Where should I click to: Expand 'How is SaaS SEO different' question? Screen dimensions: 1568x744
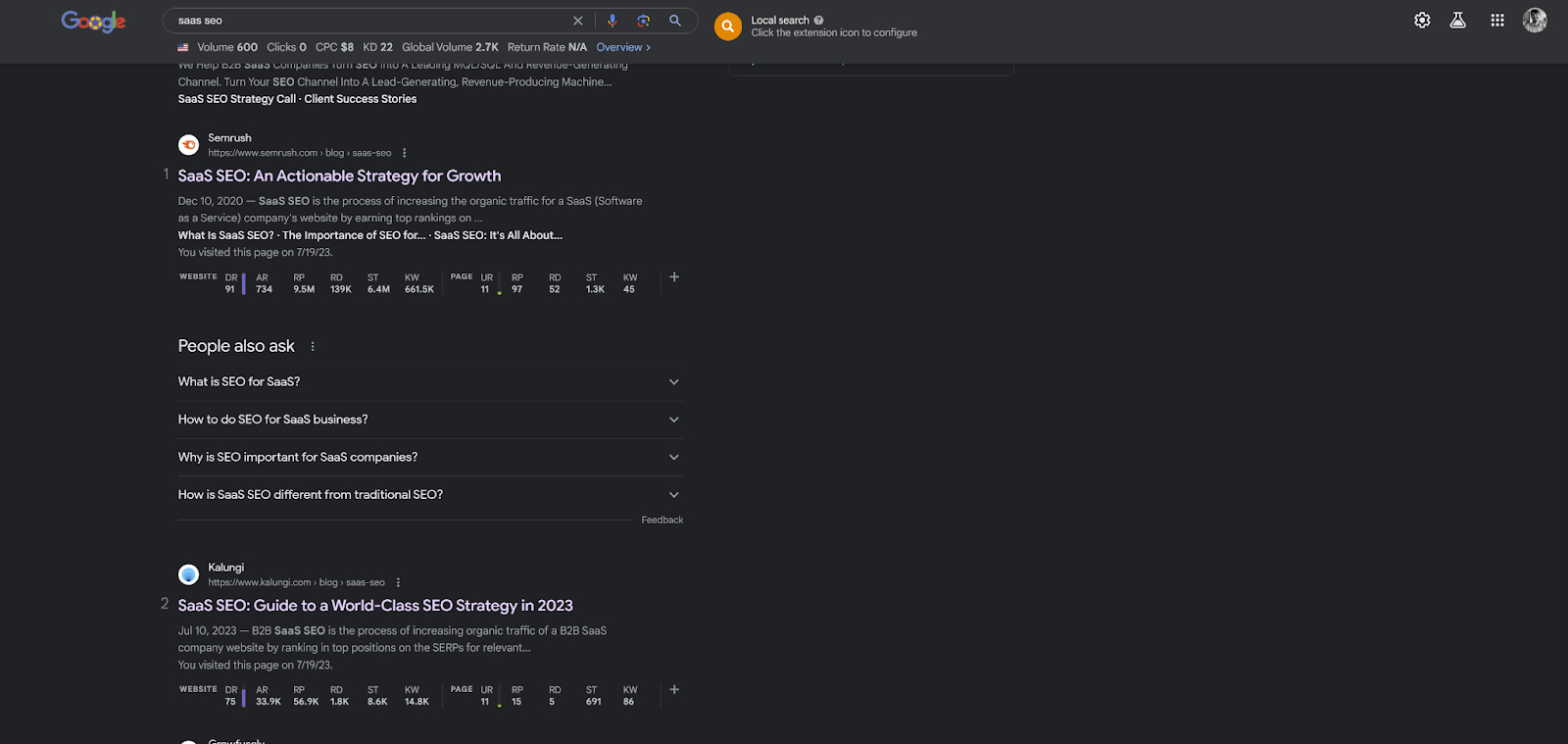pyautogui.click(x=430, y=495)
